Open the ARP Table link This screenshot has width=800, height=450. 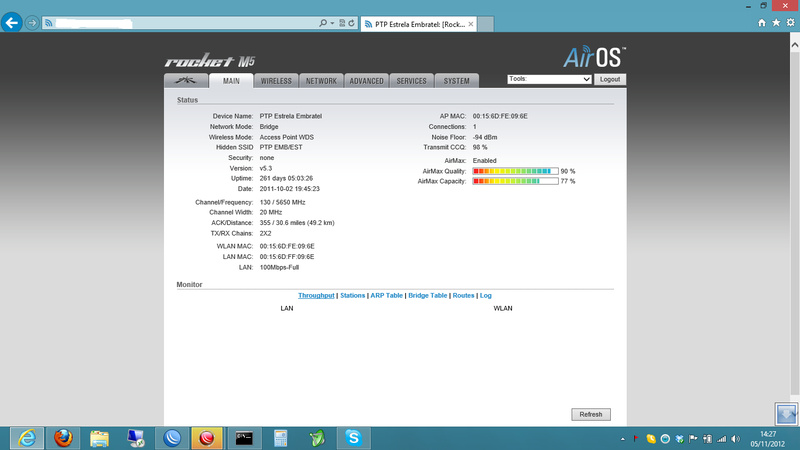pyautogui.click(x=386, y=295)
